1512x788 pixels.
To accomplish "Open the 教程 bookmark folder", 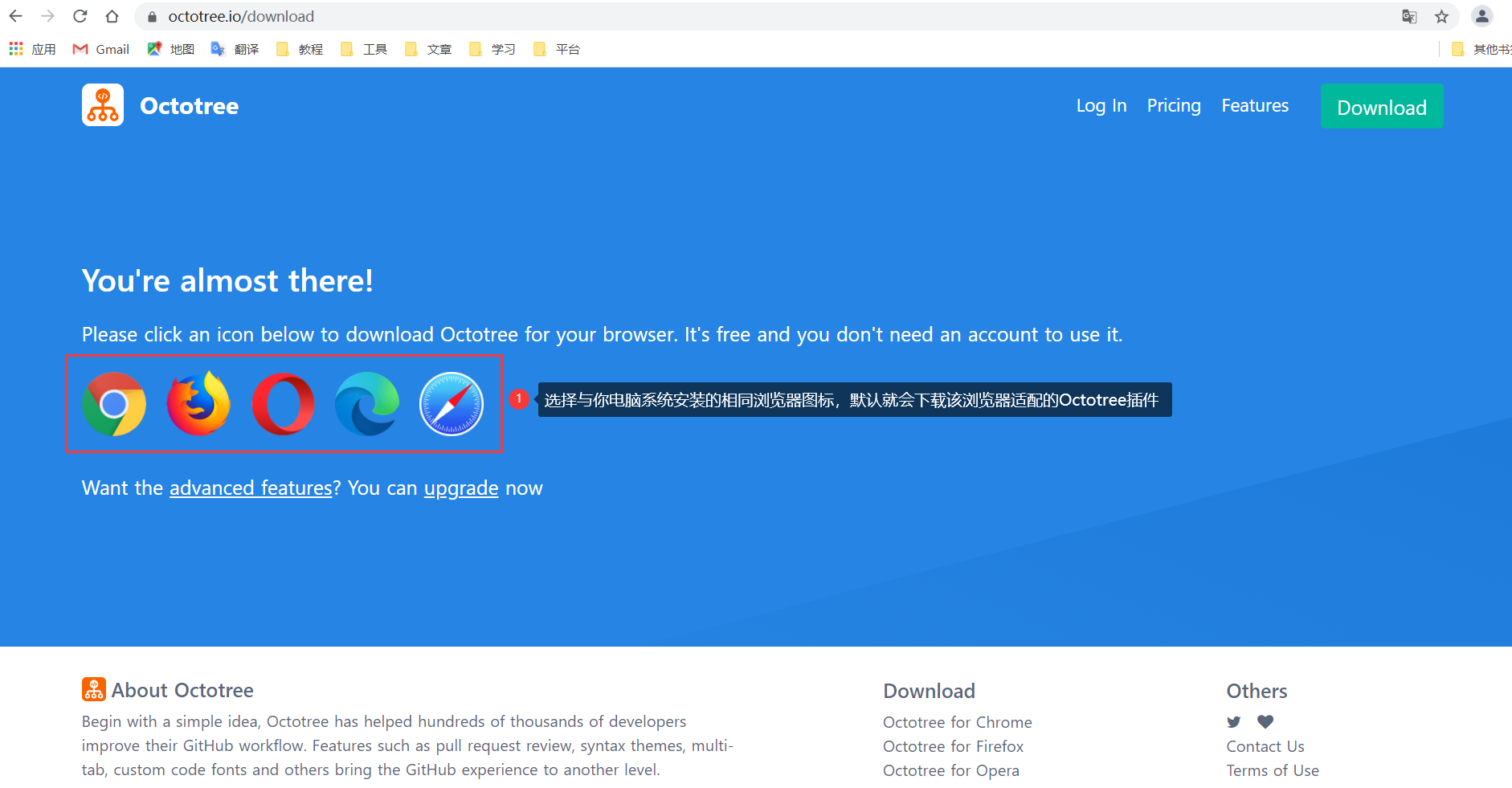I will (300, 49).
